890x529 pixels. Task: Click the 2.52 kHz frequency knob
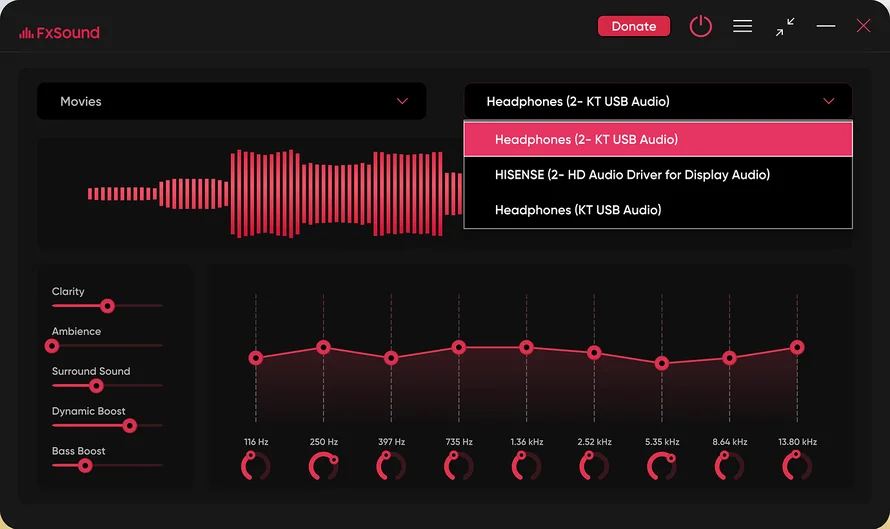point(594,466)
